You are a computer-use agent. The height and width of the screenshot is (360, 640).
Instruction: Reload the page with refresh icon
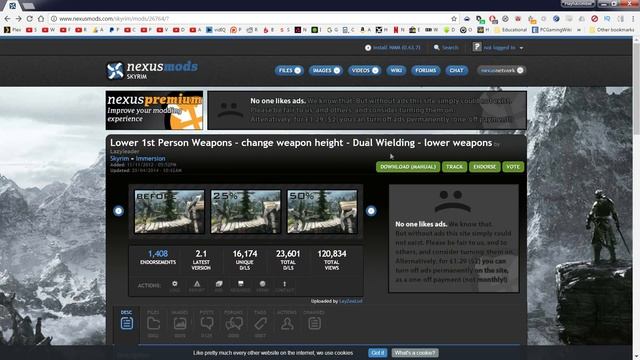29,19
